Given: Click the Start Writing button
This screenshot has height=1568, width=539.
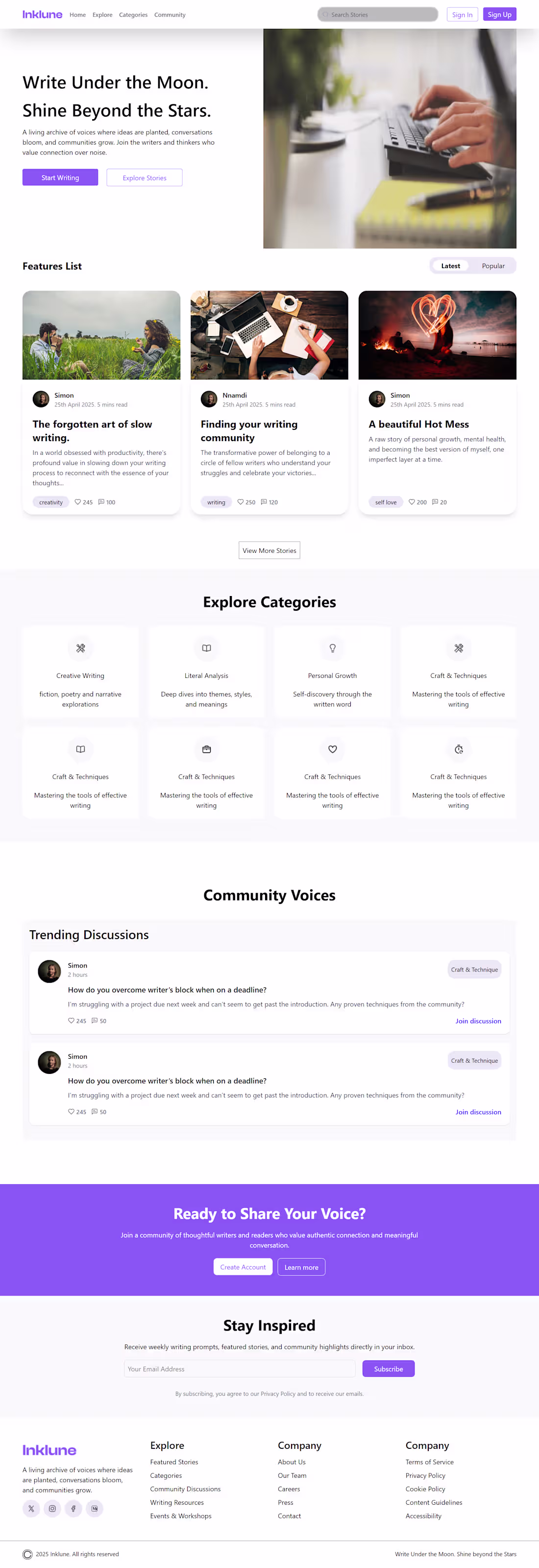Looking at the screenshot, I should tap(60, 178).
